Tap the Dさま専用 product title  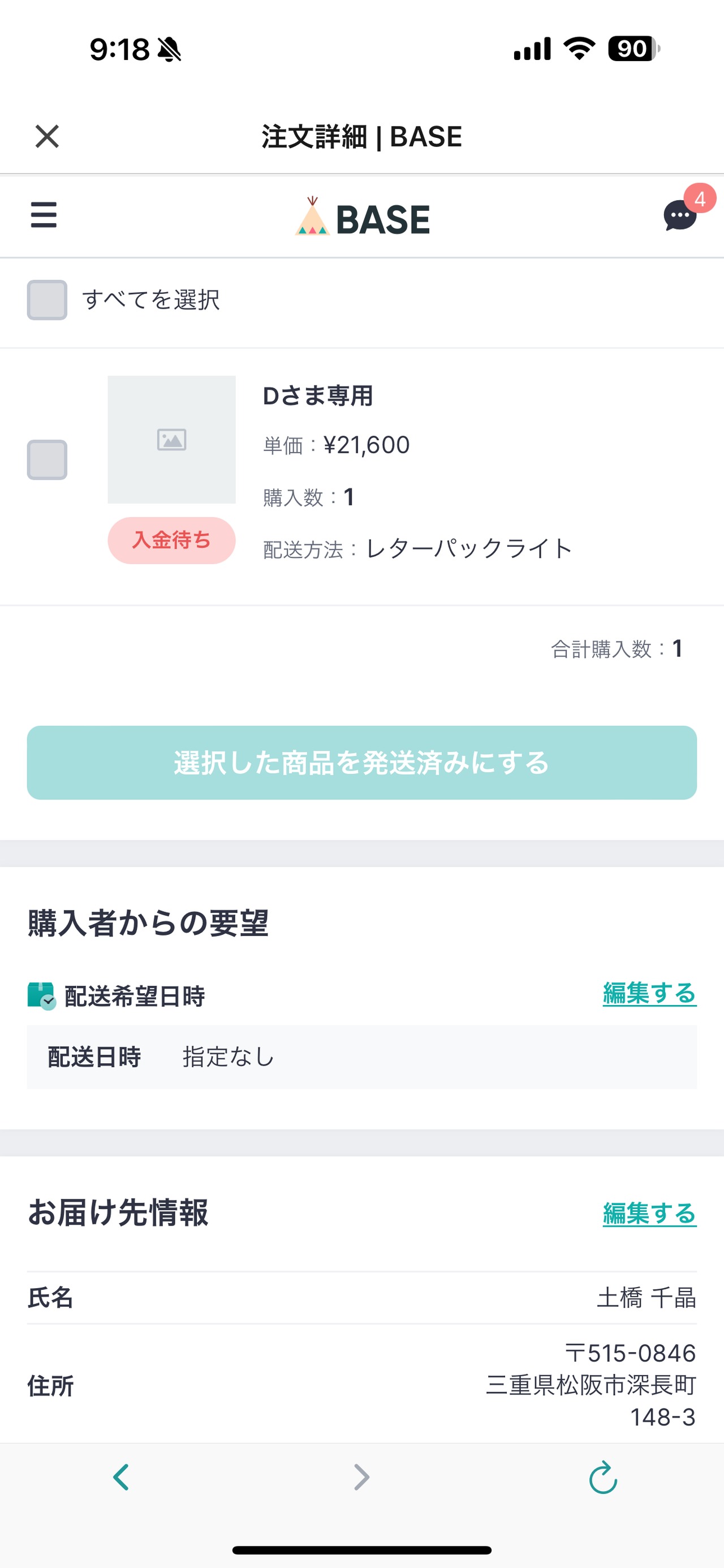[x=318, y=396]
